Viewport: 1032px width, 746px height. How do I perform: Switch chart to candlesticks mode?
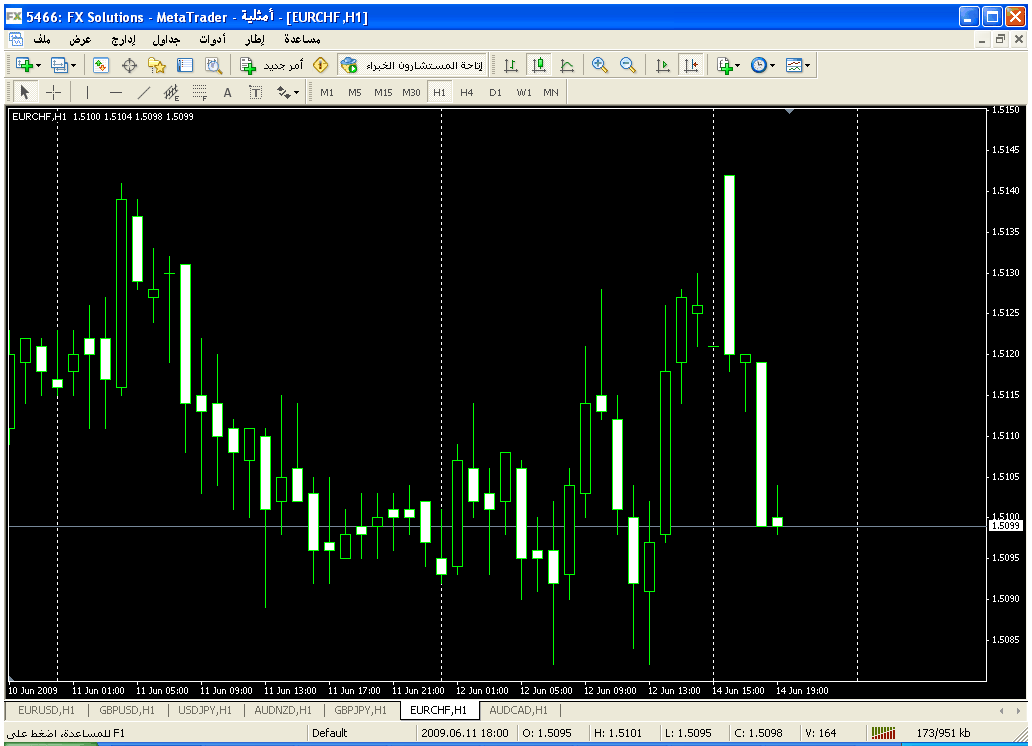(x=539, y=65)
